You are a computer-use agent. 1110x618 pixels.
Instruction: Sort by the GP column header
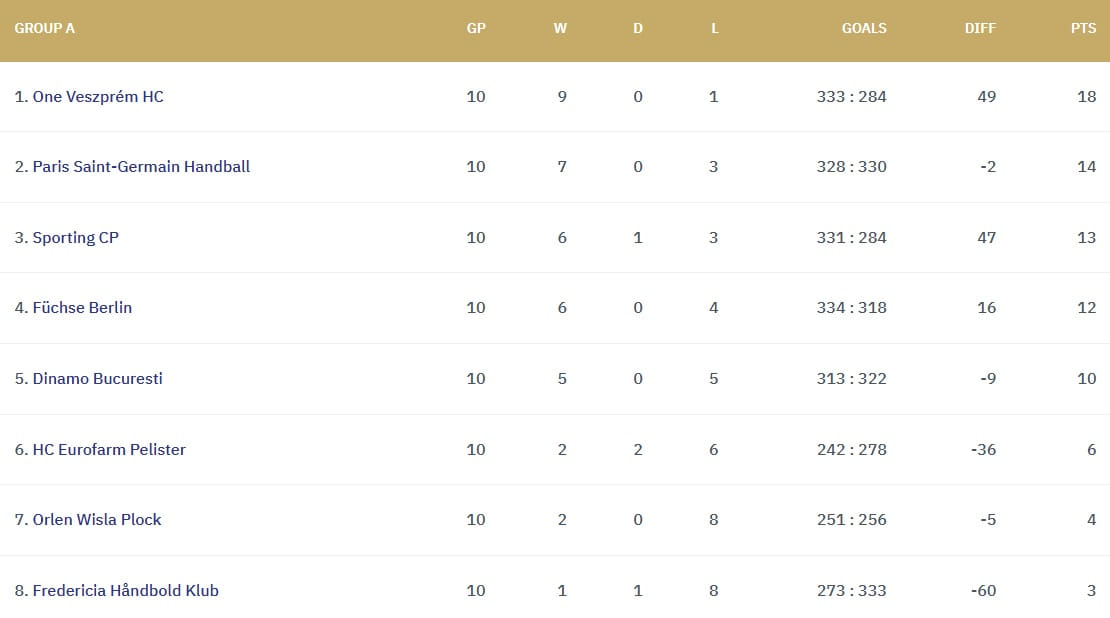[x=476, y=28]
